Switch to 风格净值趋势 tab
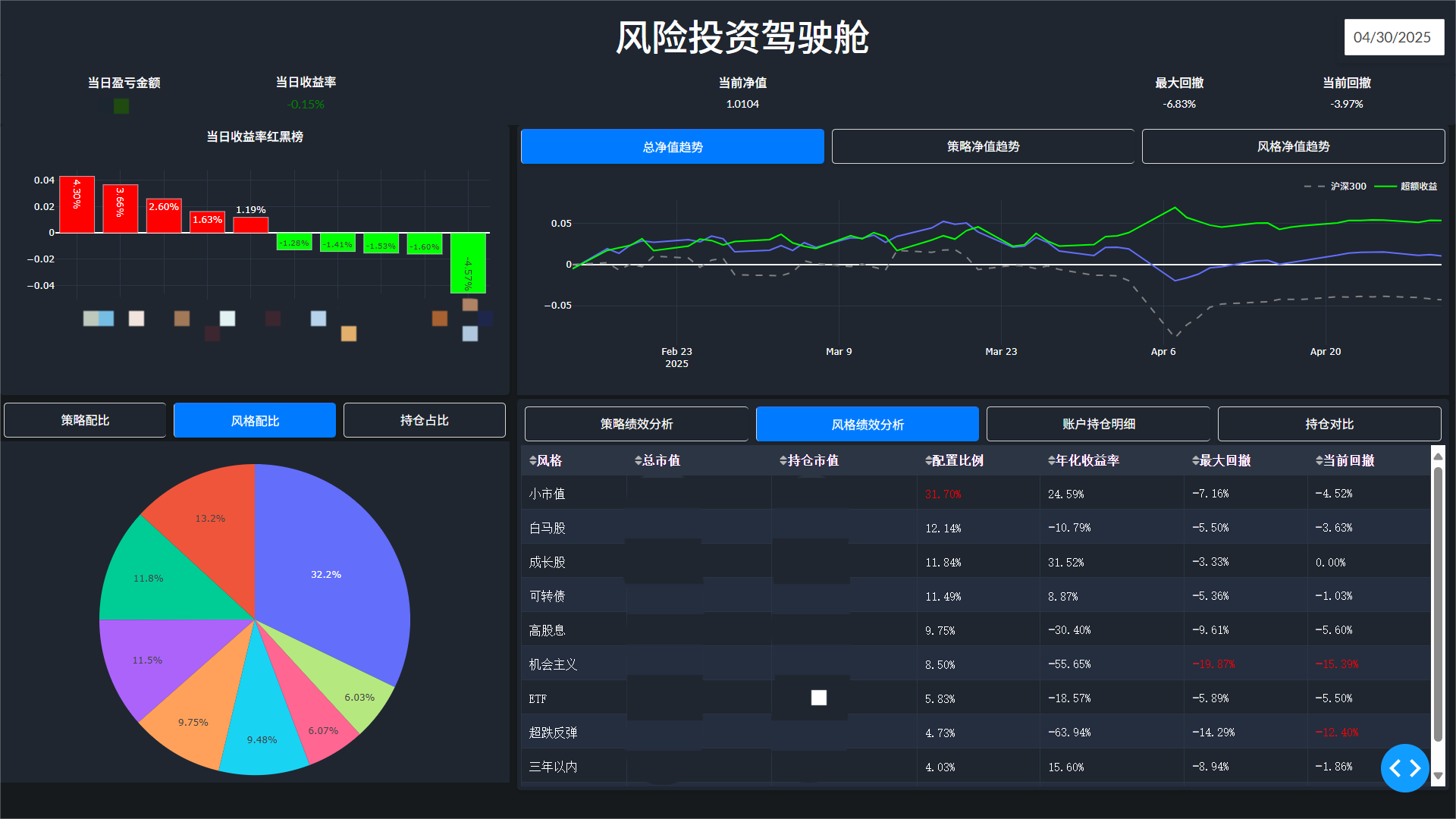Viewport: 1456px width, 819px height. 1293,146
